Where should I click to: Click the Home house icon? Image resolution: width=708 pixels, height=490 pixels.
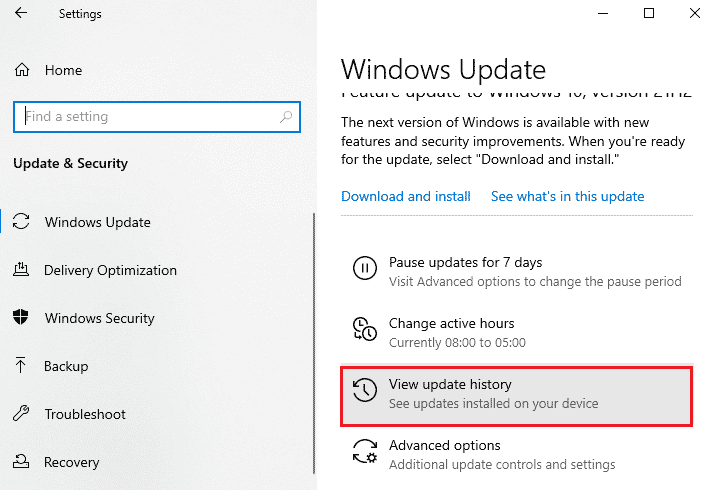pos(22,70)
